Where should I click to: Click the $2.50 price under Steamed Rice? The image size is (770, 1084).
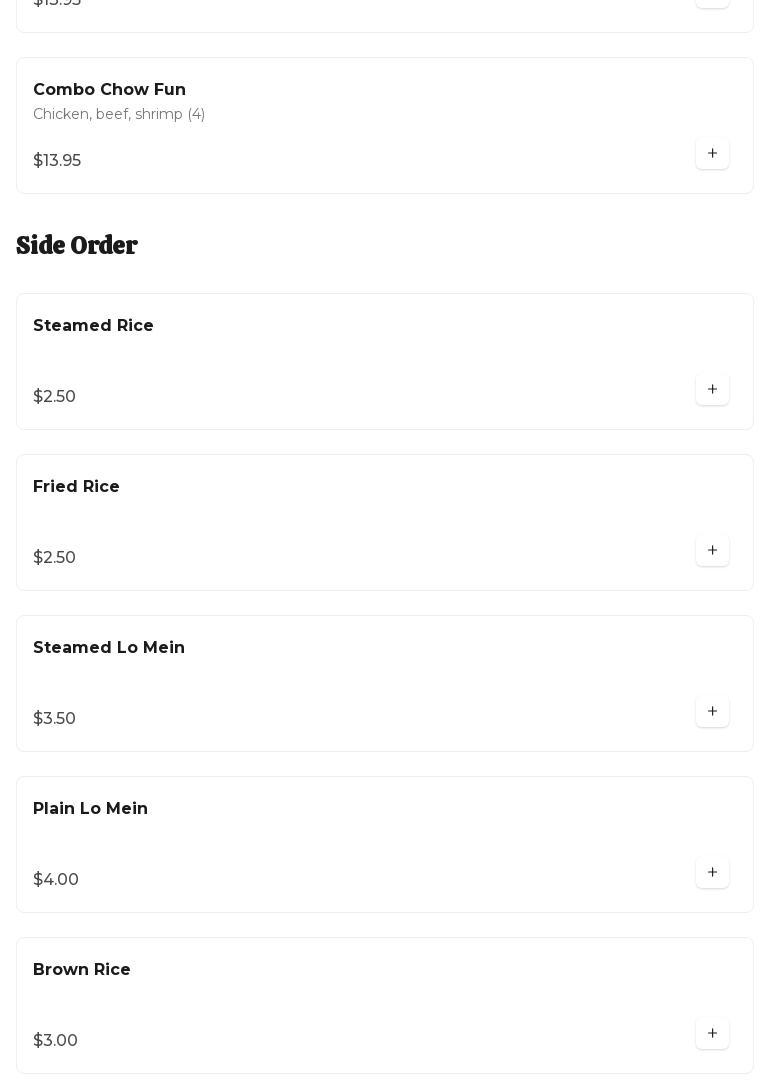click(x=55, y=397)
